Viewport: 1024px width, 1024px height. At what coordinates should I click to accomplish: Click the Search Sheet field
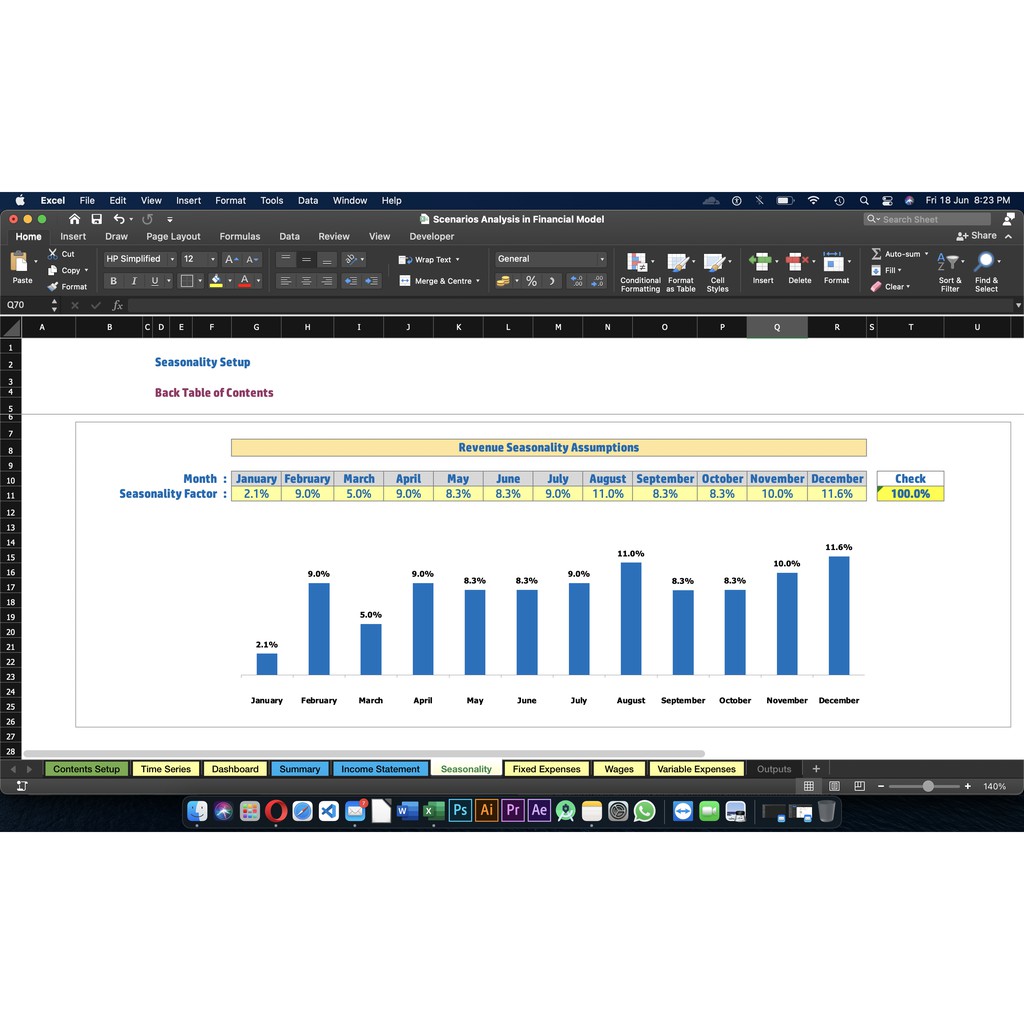coord(930,219)
